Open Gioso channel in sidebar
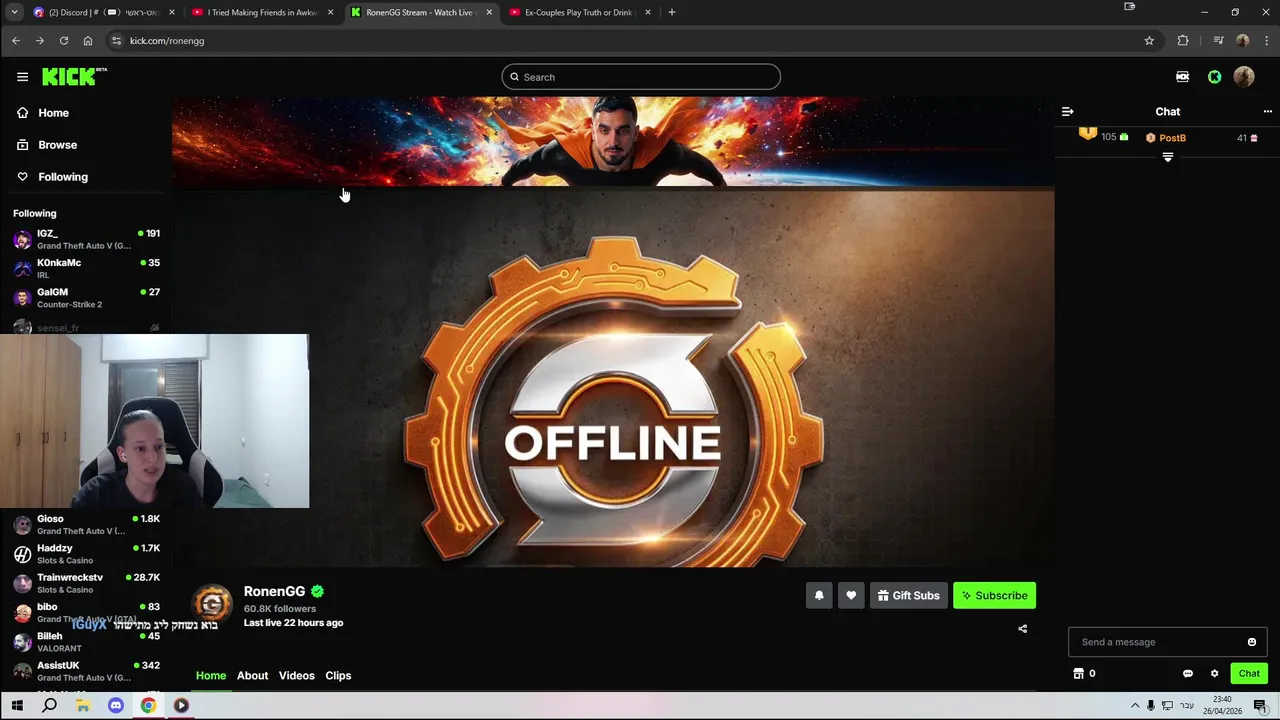 86,524
